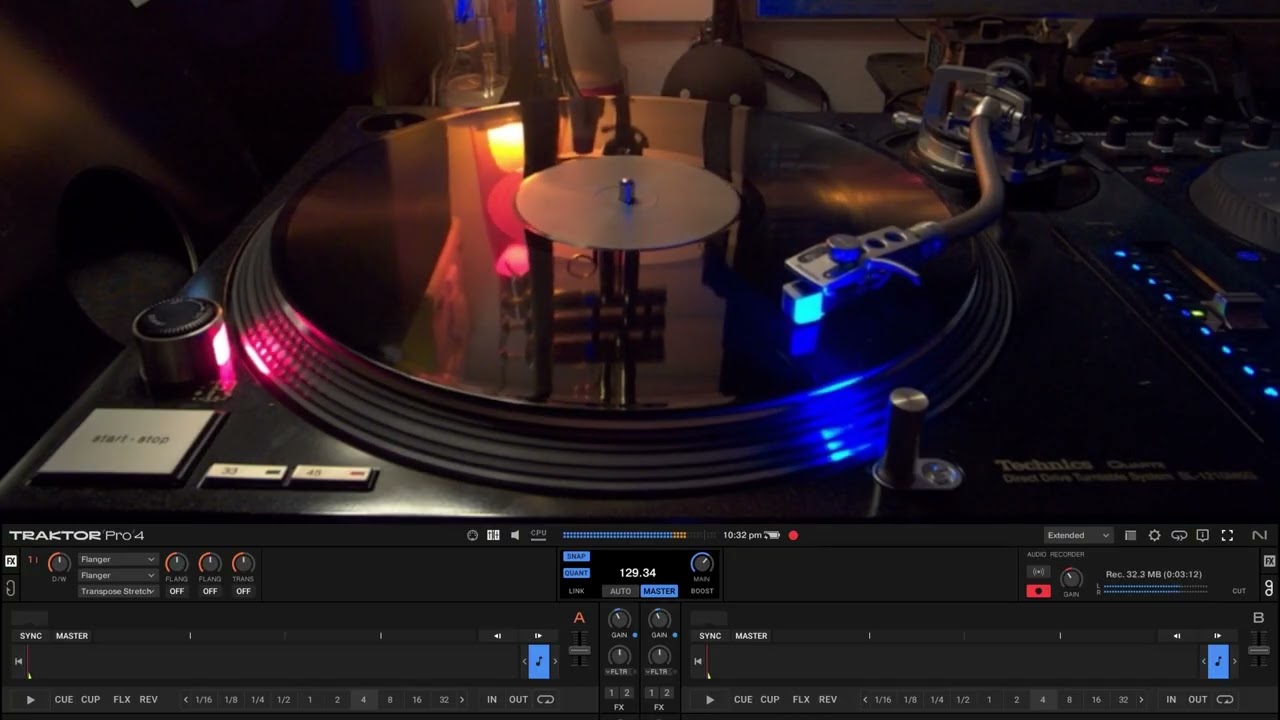
Task: Click CUP on Deck B
Action: [x=770, y=700]
